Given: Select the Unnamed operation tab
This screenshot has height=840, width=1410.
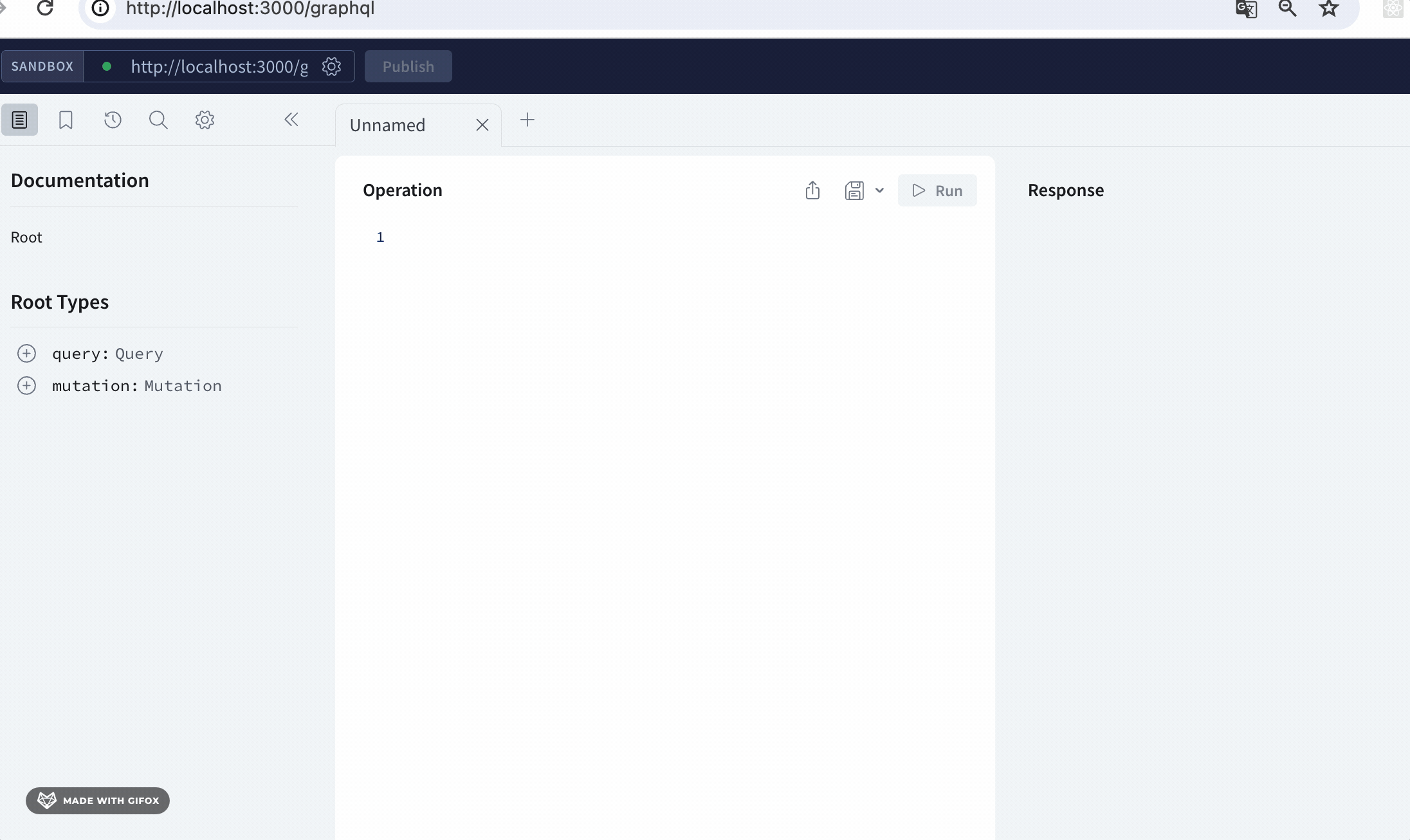Looking at the screenshot, I should click(x=388, y=125).
